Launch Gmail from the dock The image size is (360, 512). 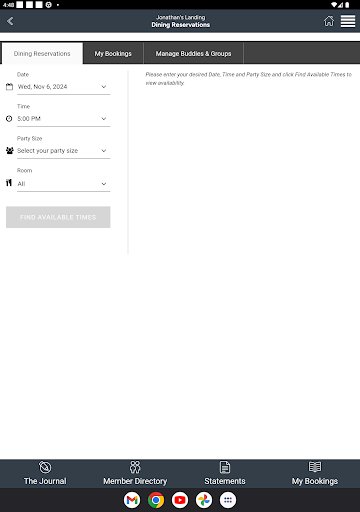click(132, 500)
